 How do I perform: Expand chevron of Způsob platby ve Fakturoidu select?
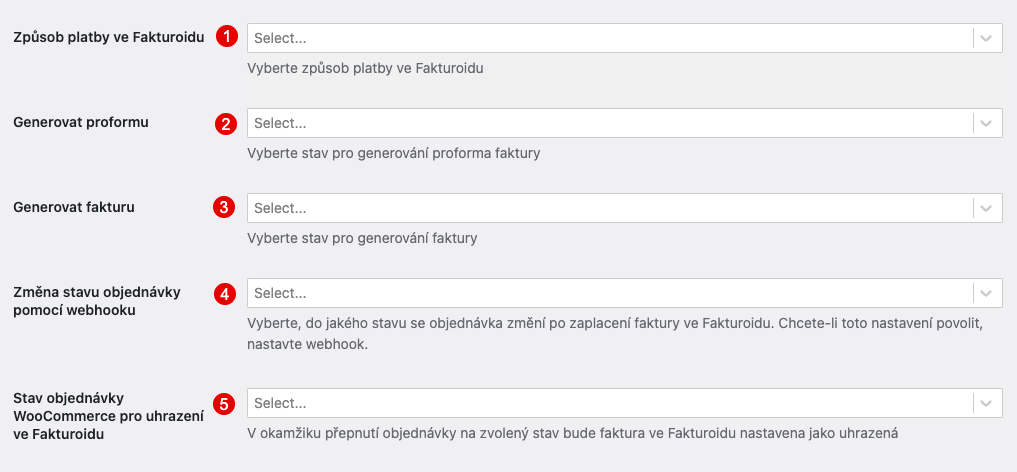pyautogui.click(x=987, y=38)
